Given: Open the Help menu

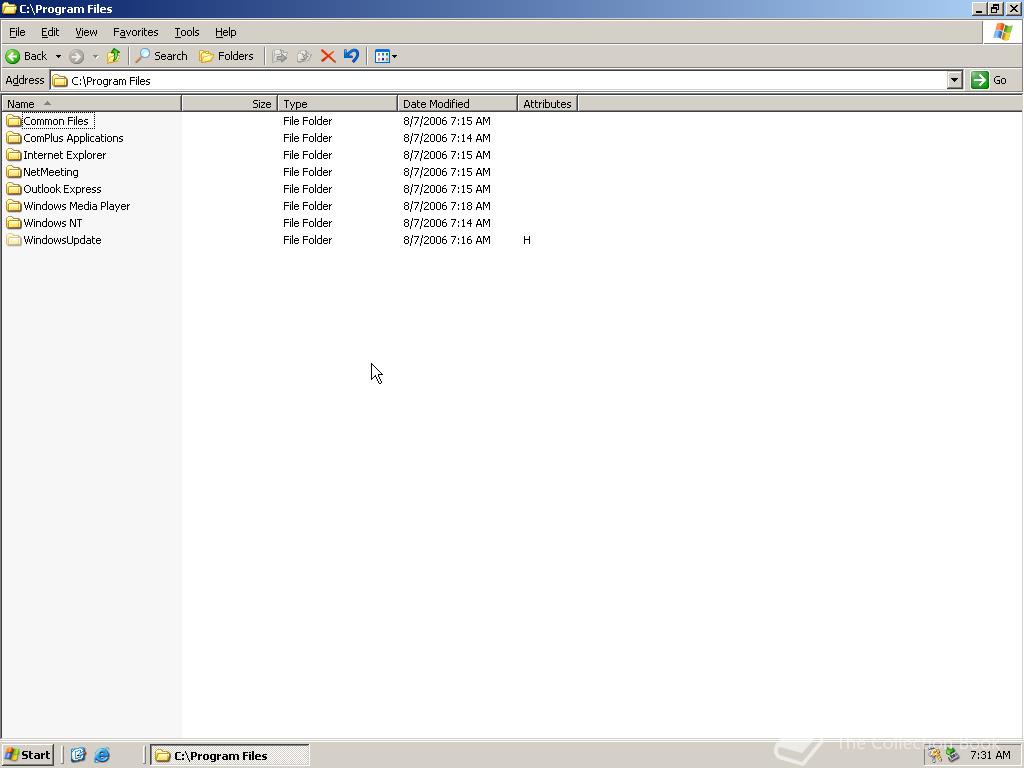Looking at the screenshot, I should tap(225, 32).
